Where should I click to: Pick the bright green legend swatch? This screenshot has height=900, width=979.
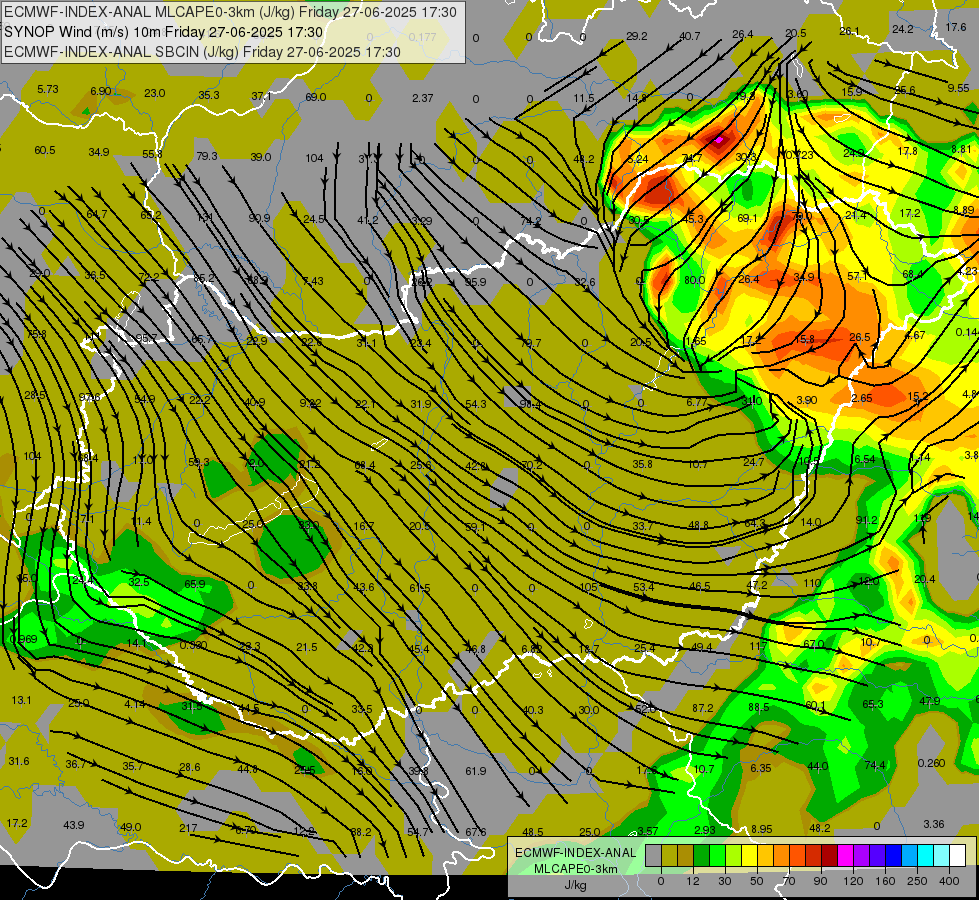coord(717,855)
